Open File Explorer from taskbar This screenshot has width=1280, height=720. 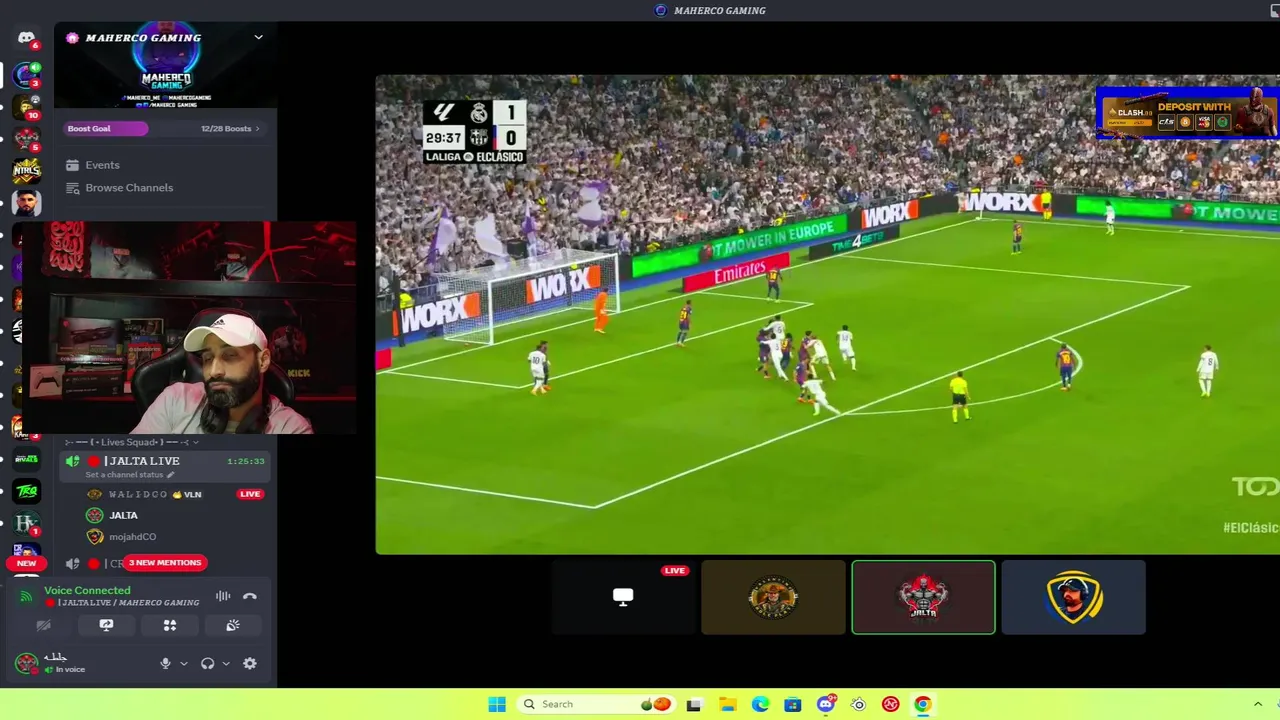click(727, 704)
